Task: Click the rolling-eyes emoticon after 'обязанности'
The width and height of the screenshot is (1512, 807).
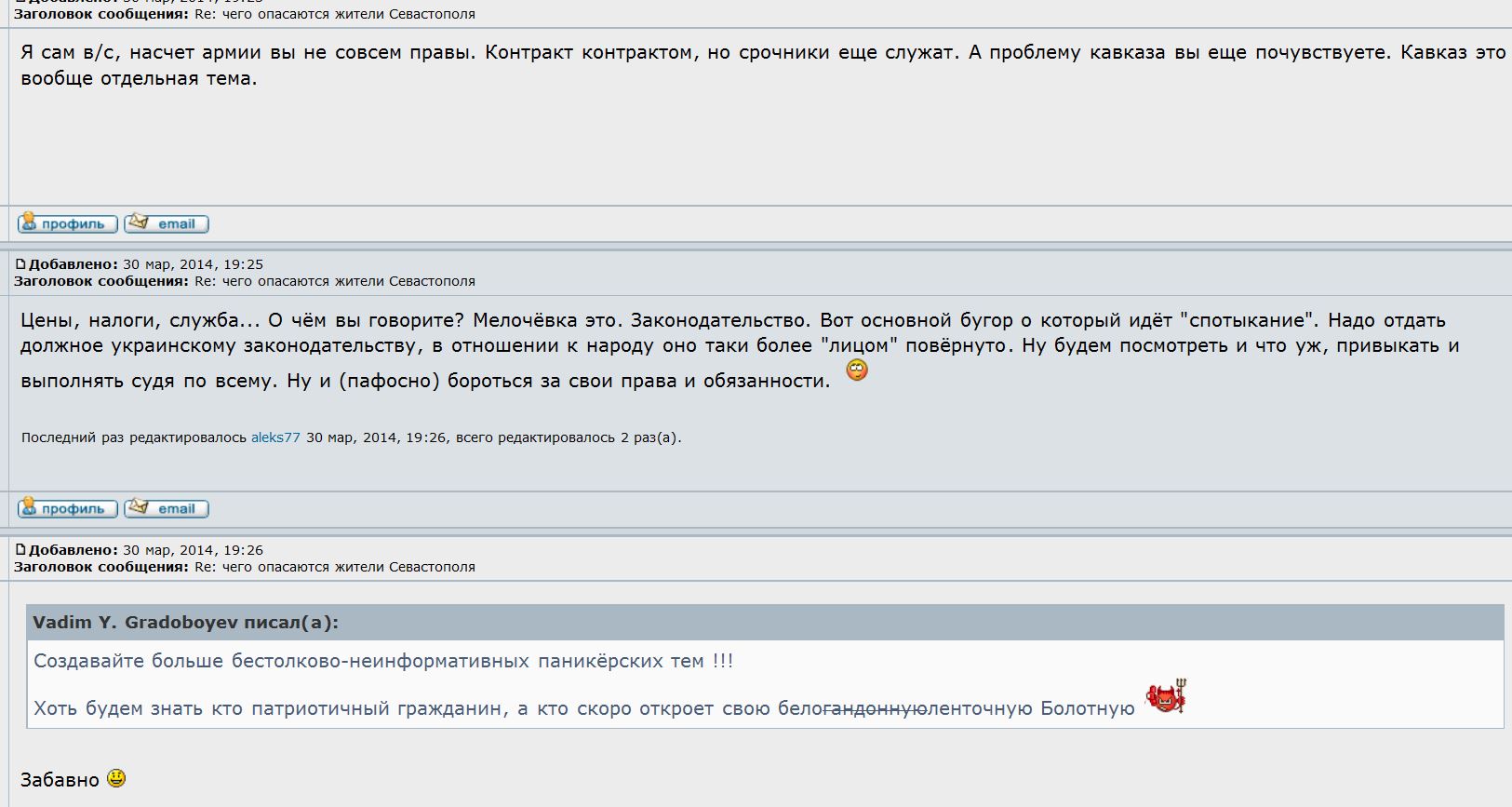Action: coord(856,370)
